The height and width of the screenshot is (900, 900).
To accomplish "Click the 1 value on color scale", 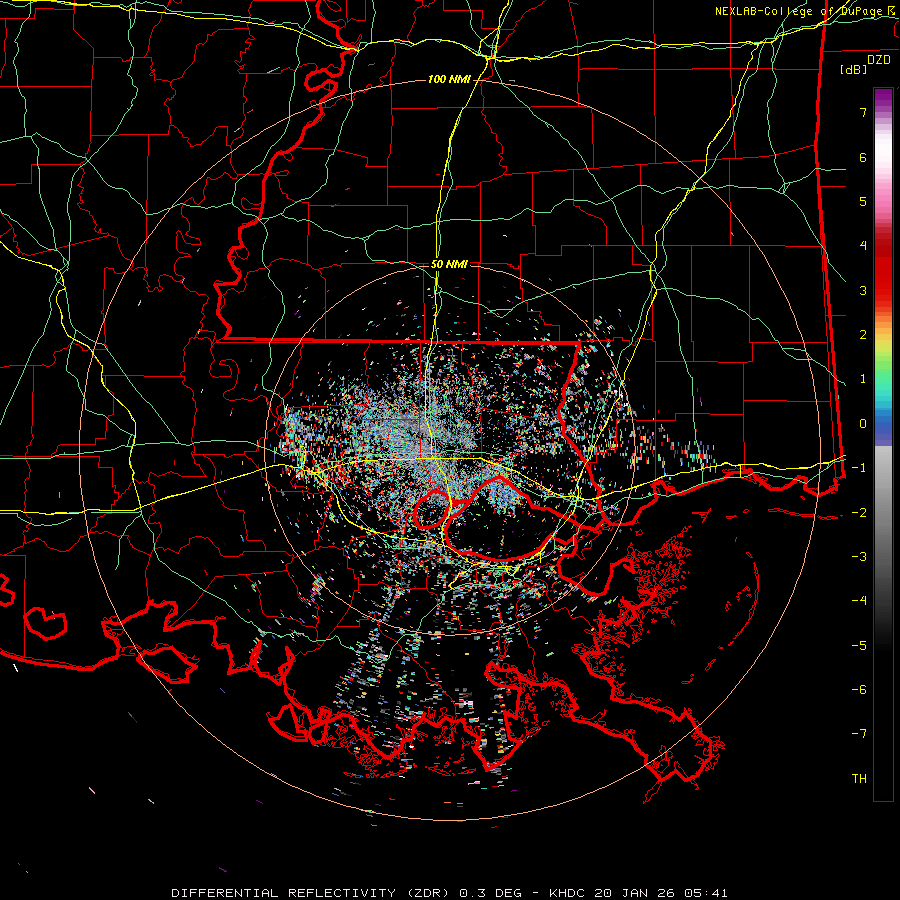I will 863,379.
